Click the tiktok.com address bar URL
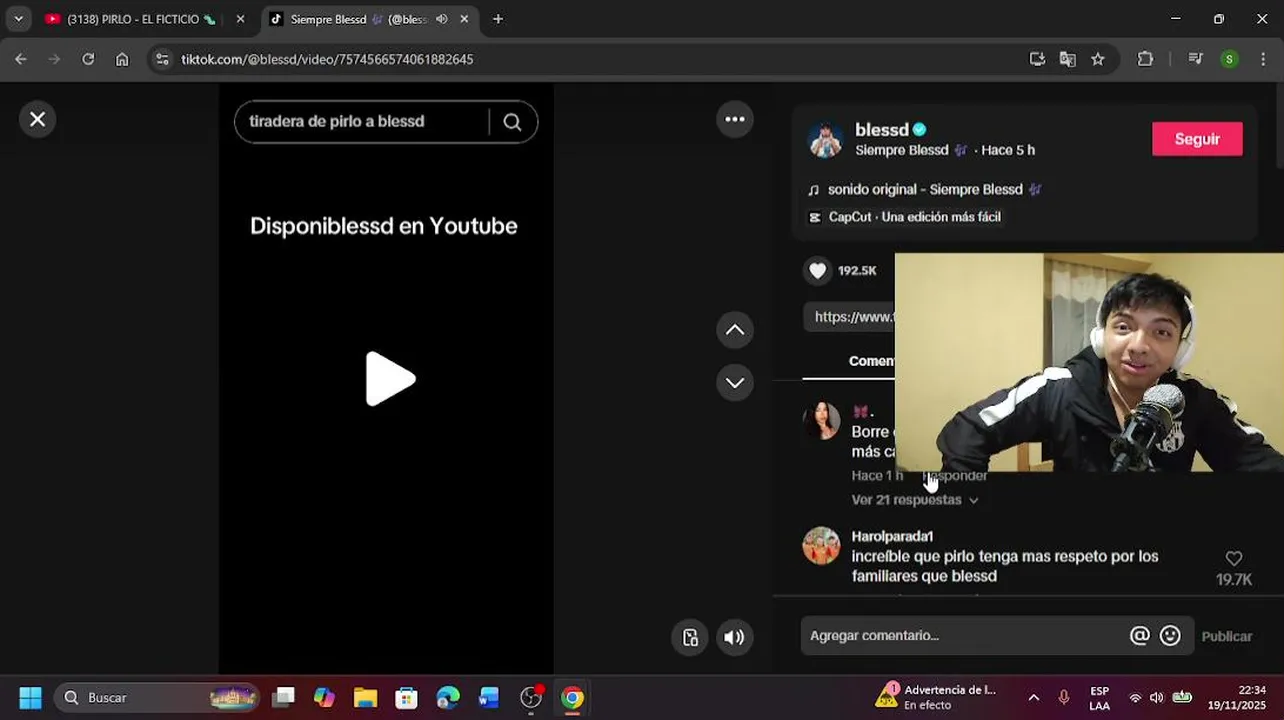The height and width of the screenshot is (720, 1284). pos(327,59)
